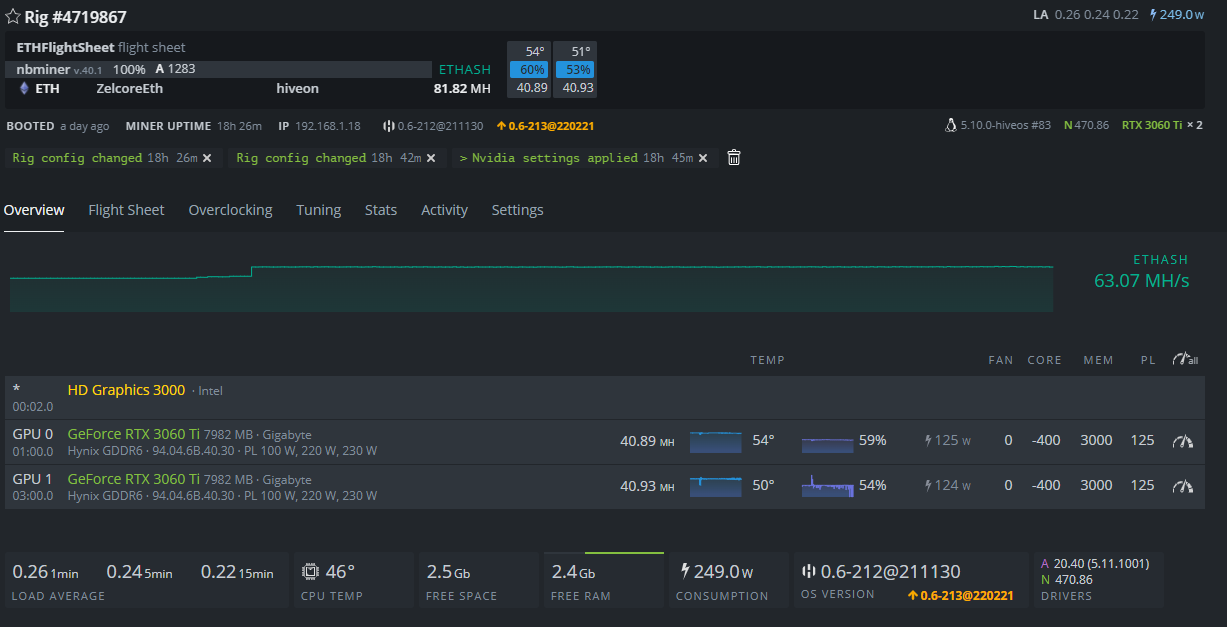Click the ETHASH hashrate history chart
This screenshot has height=627, width=1227.
tap(530, 288)
